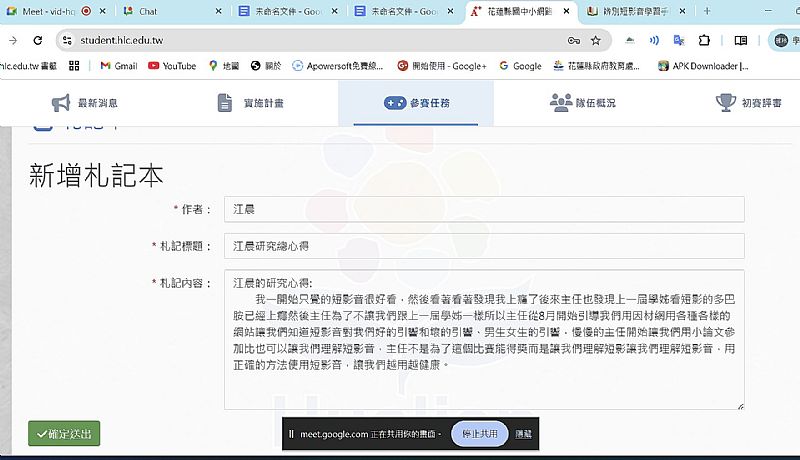
Task: Click 停止共用 to stop screen sharing
Action: pos(480,434)
